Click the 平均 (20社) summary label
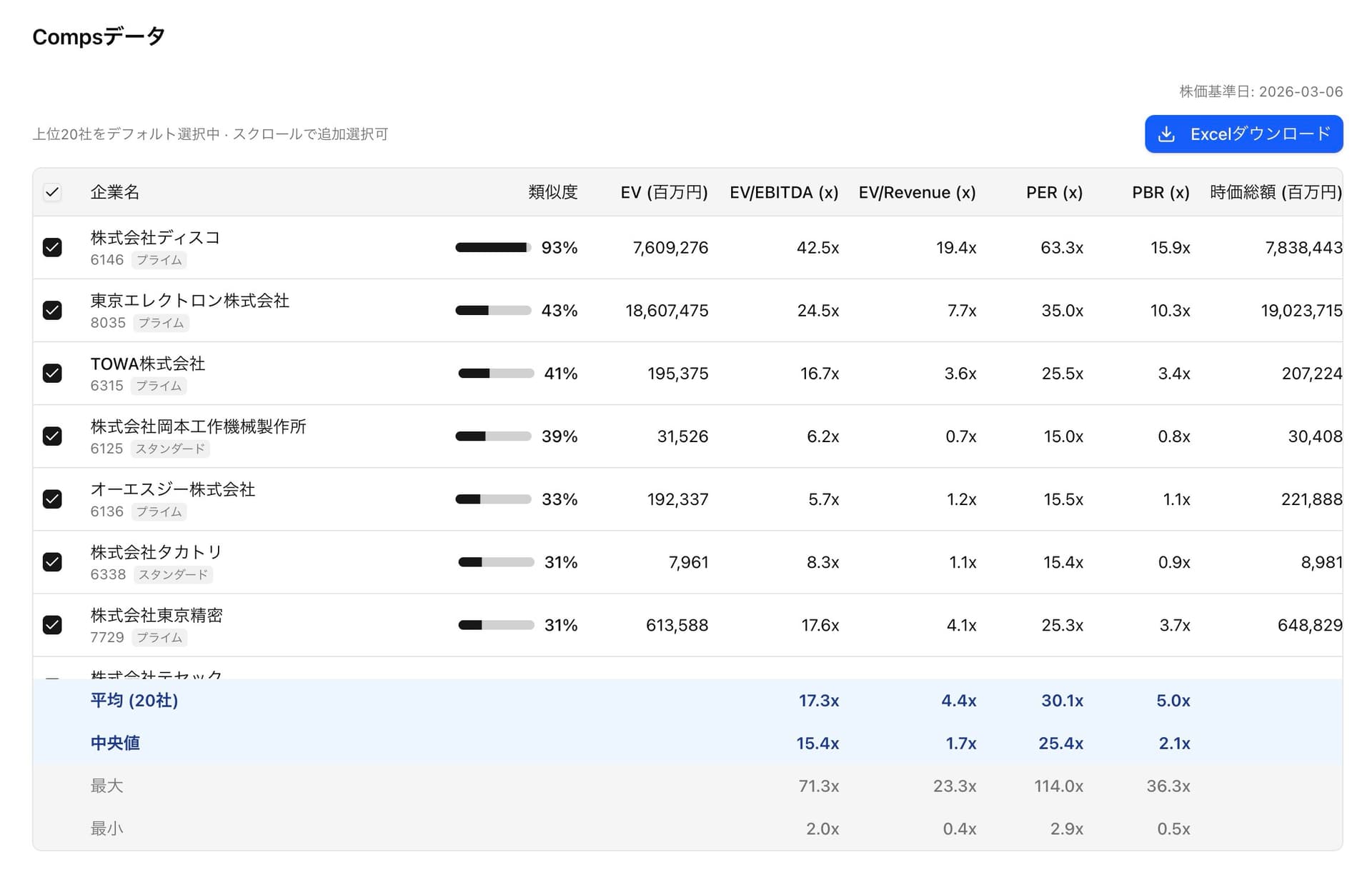This screenshot has height=870, width=1372. [134, 701]
